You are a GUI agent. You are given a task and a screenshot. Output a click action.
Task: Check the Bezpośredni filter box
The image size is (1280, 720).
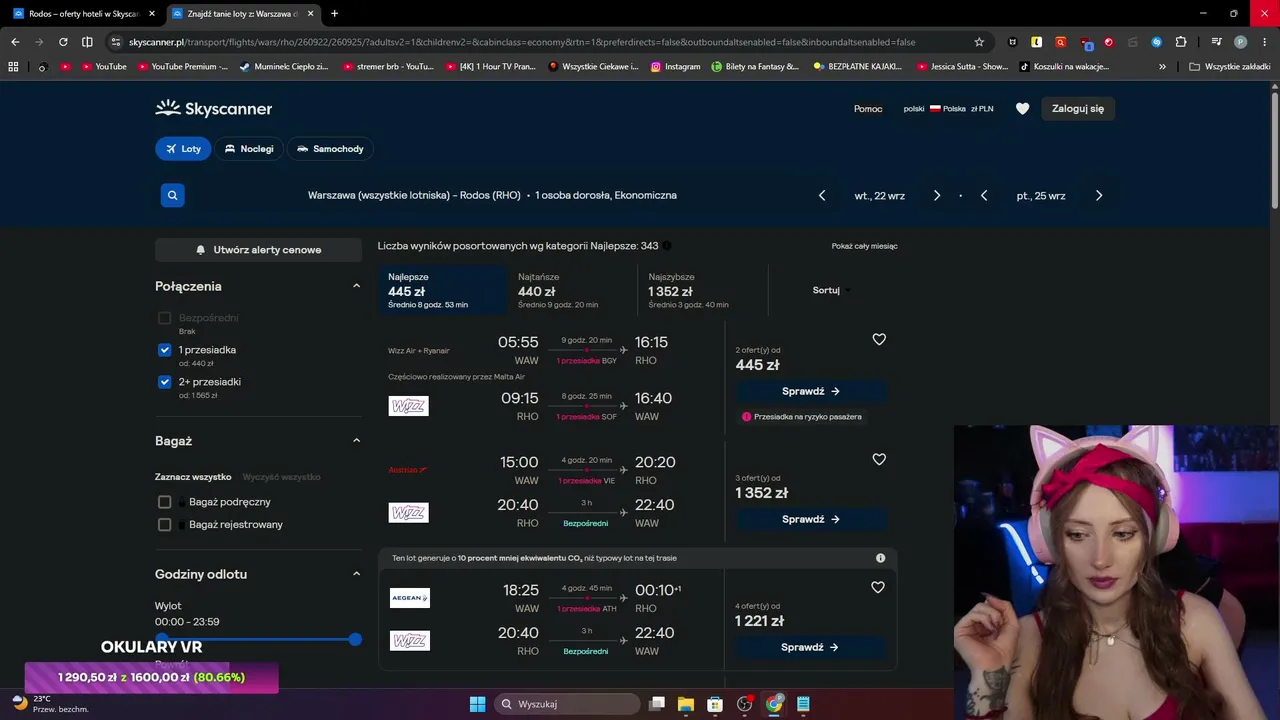point(165,318)
